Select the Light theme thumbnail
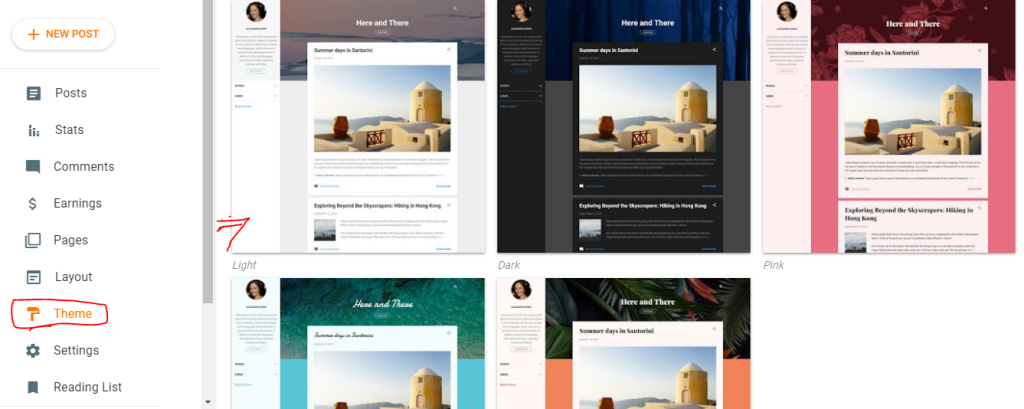The width and height of the screenshot is (1024, 409). pos(358,126)
